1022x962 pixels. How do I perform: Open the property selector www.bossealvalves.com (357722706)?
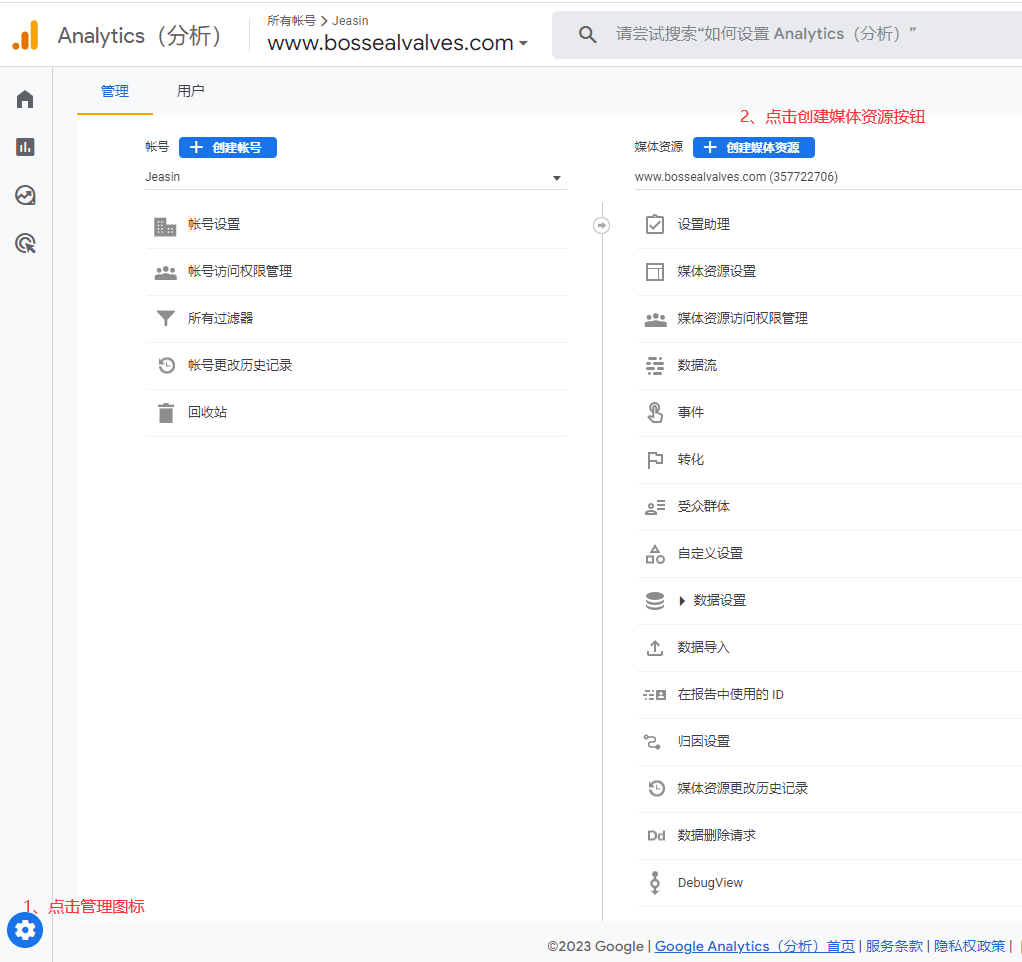[x=828, y=177]
